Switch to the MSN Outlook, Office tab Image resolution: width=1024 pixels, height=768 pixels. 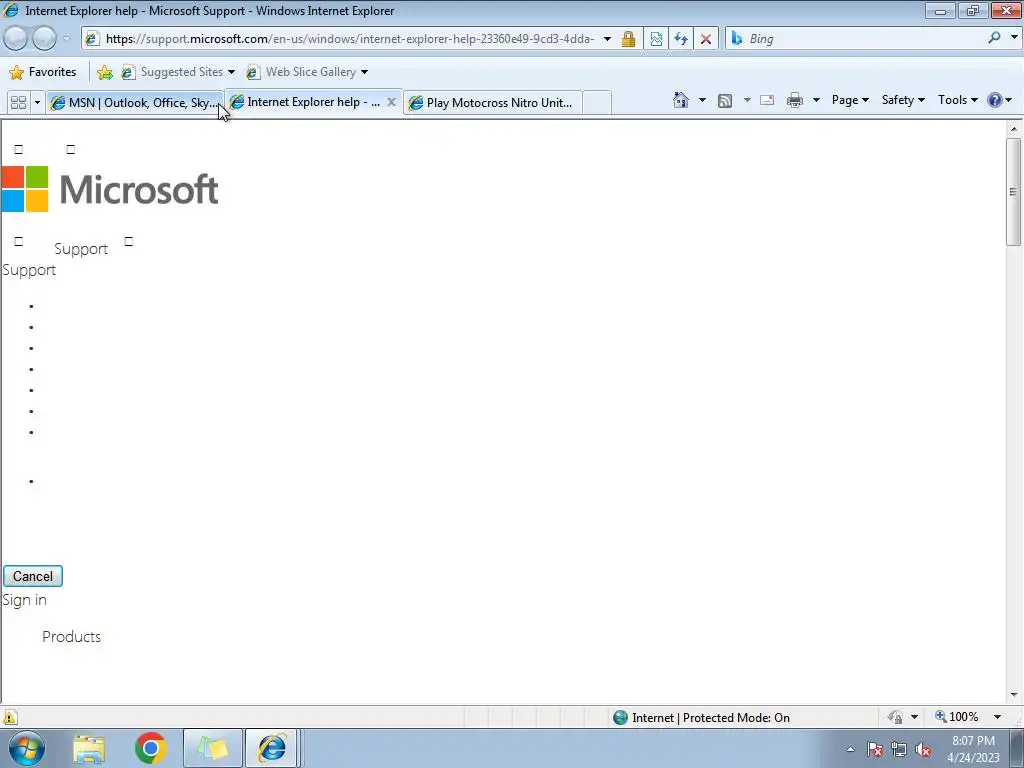tap(135, 103)
